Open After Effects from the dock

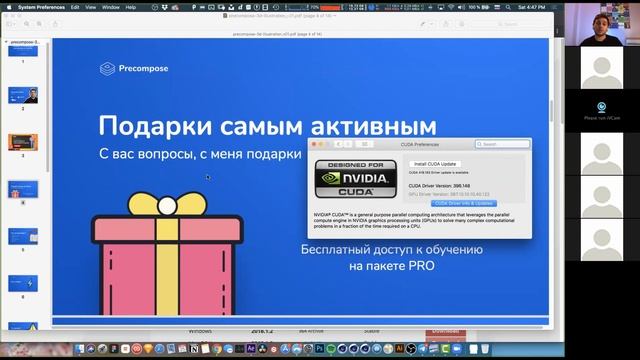pyautogui.click(x=251, y=349)
